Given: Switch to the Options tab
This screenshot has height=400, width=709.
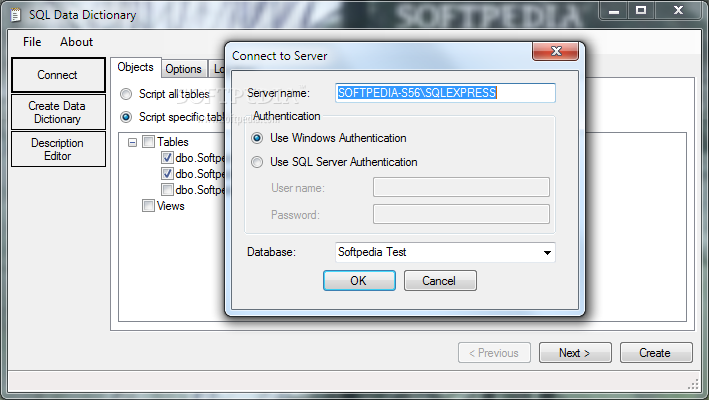Looking at the screenshot, I should tap(184, 69).
